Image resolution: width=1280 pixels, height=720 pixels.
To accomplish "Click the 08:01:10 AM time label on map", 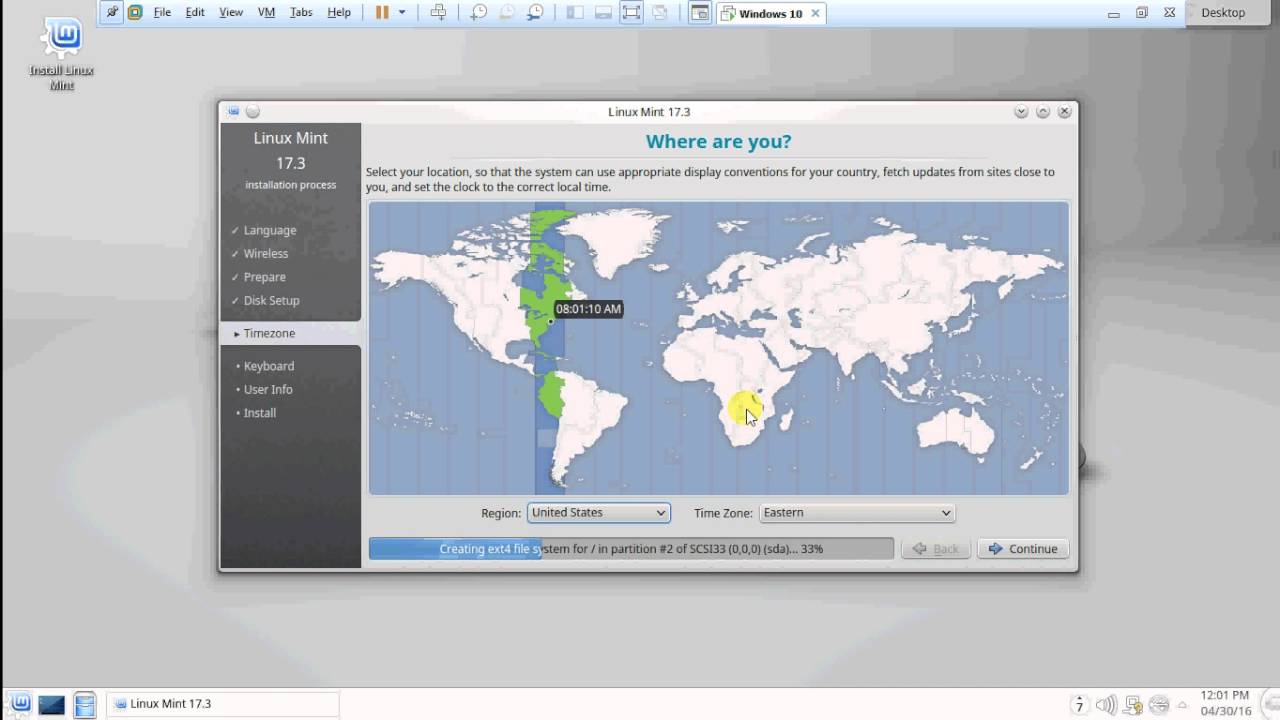I will pos(588,309).
